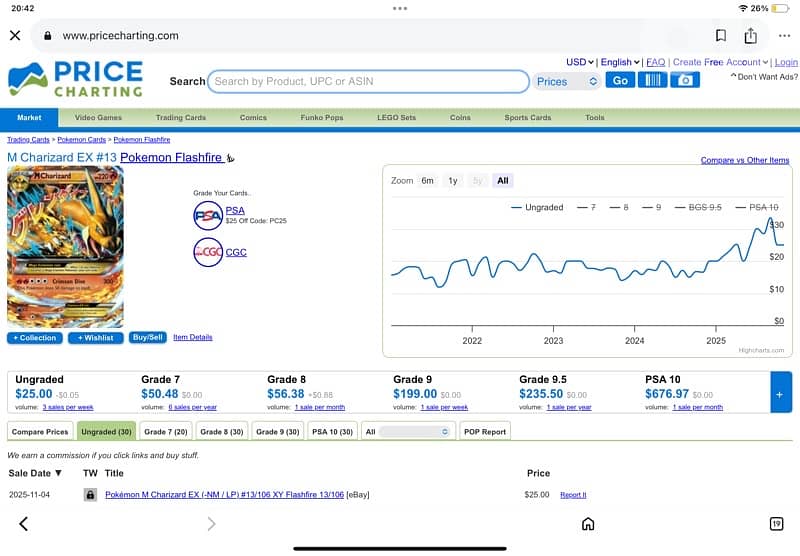Bookmark this page in the browser
The width and height of the screenshot is (800, 556).
(721, 35)
